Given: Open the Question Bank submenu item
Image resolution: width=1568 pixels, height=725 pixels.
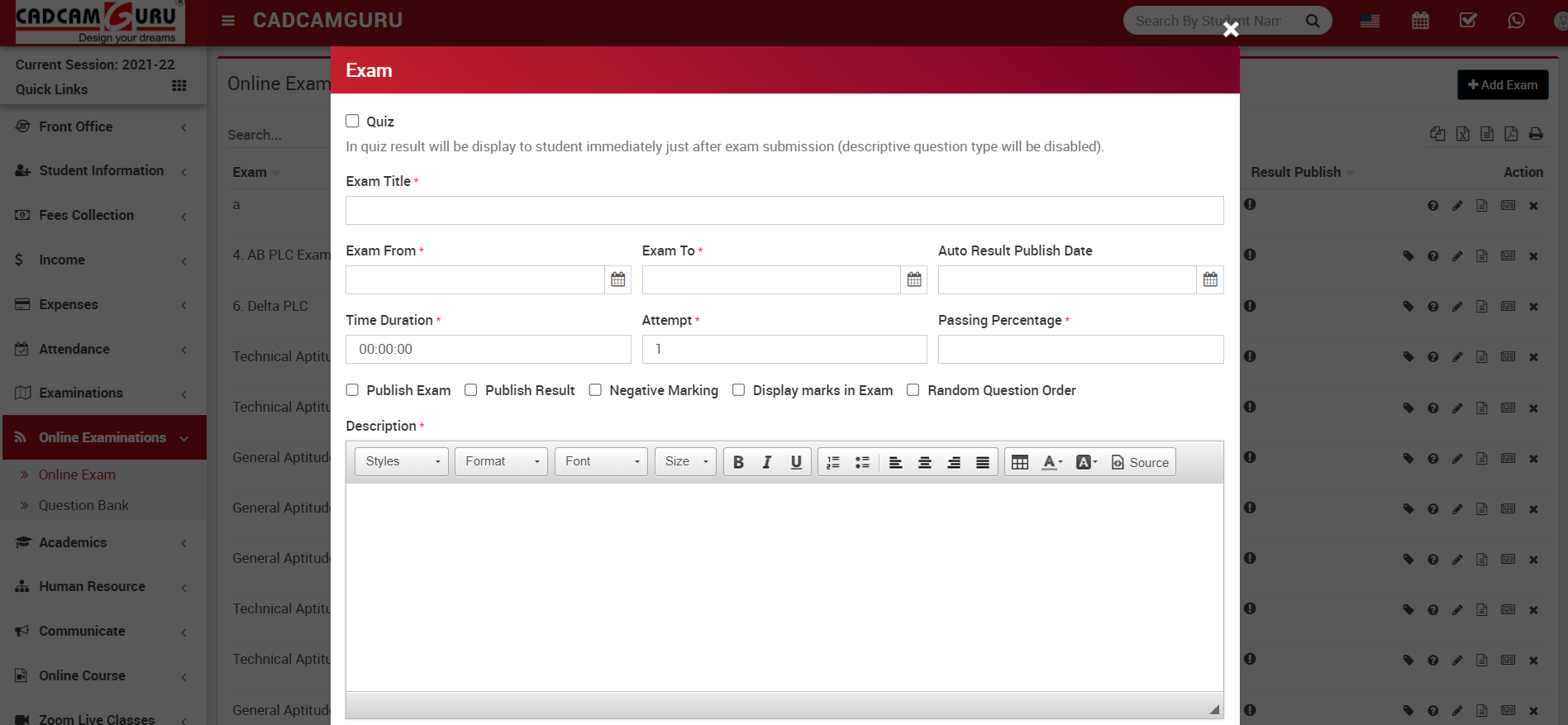Looking at the screenshot, I should click(x=83, y=505).
